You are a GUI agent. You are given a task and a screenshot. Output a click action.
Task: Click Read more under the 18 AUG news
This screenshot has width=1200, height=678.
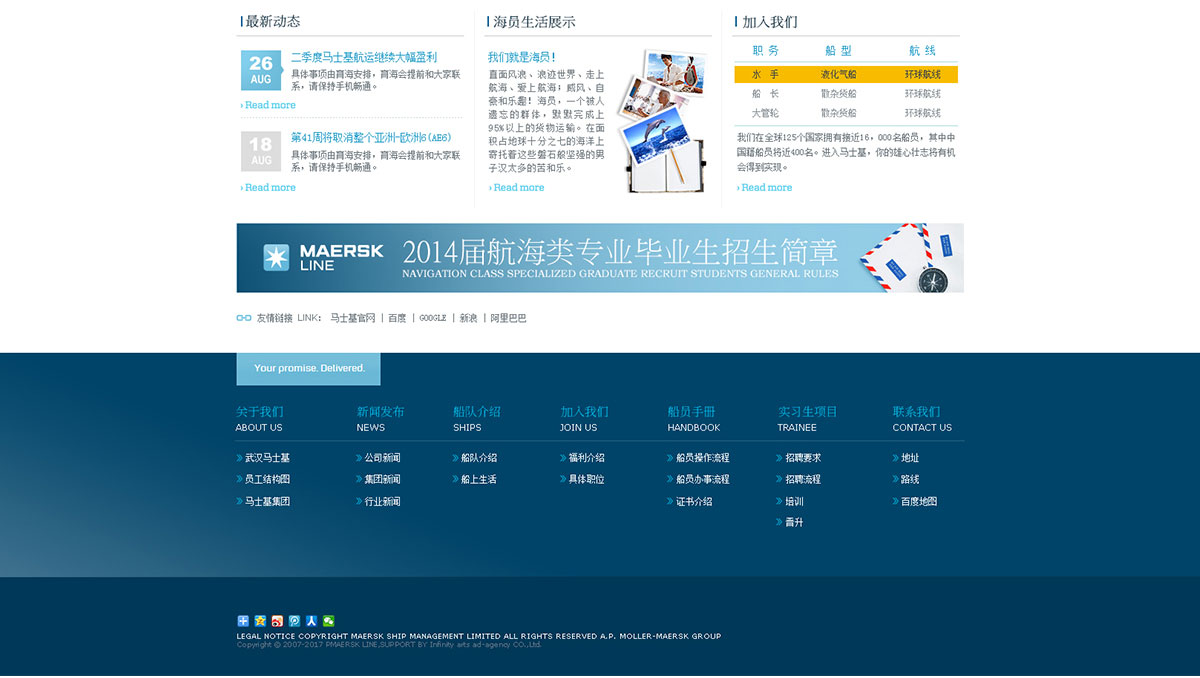tap(268, 187)
